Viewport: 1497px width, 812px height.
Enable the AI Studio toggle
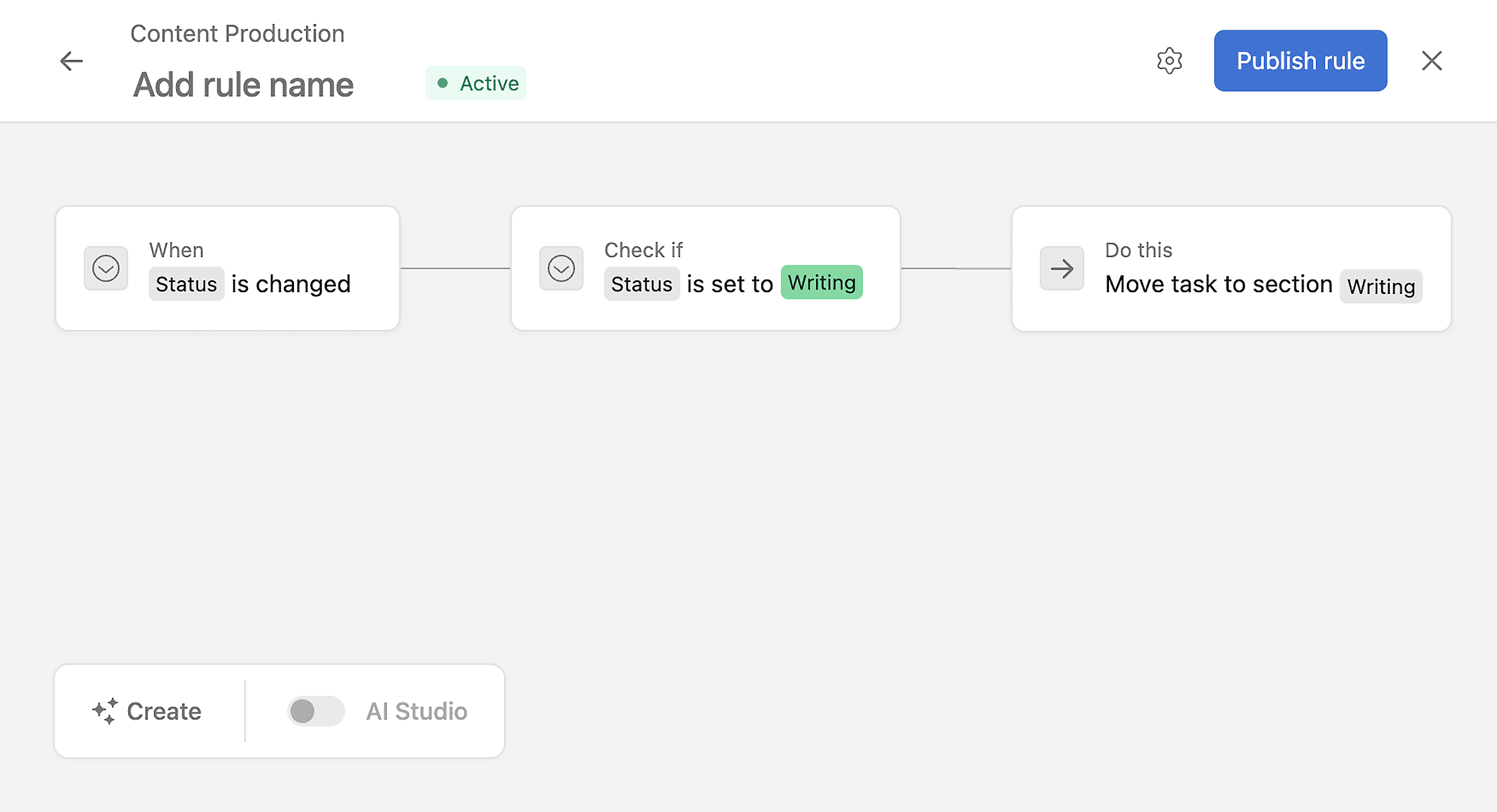pyautogui.click(x=316, y=711)
